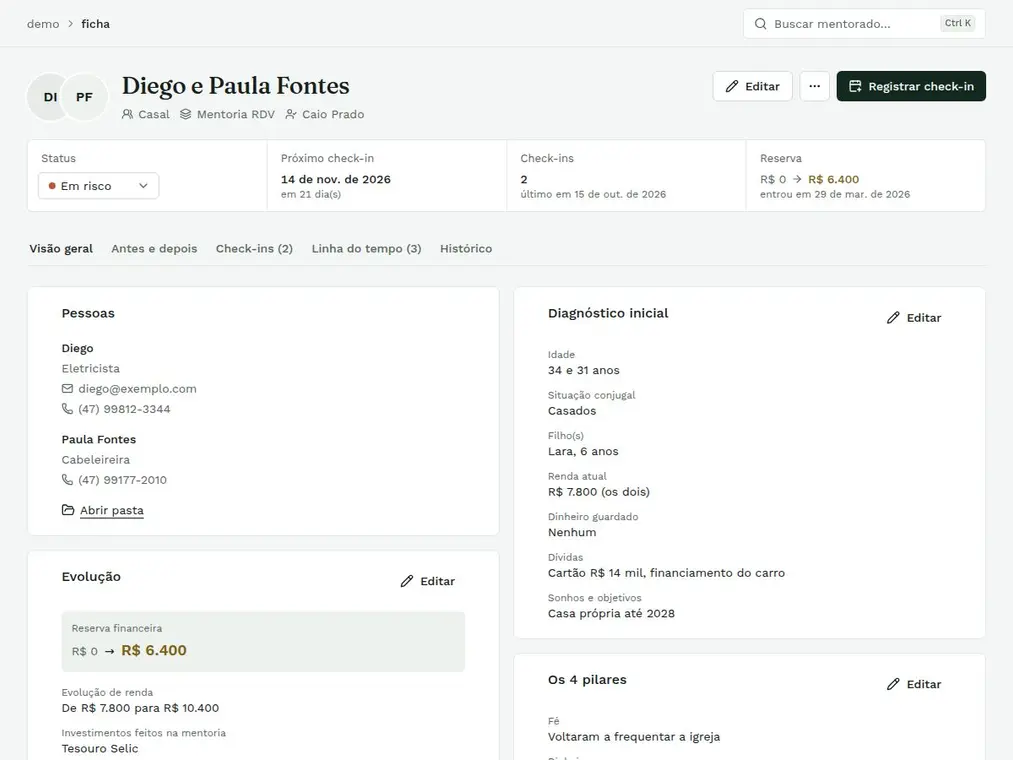Focus the Buscar mentorado search field
The height and width of the screenshot is (760, 1013).
864,24
